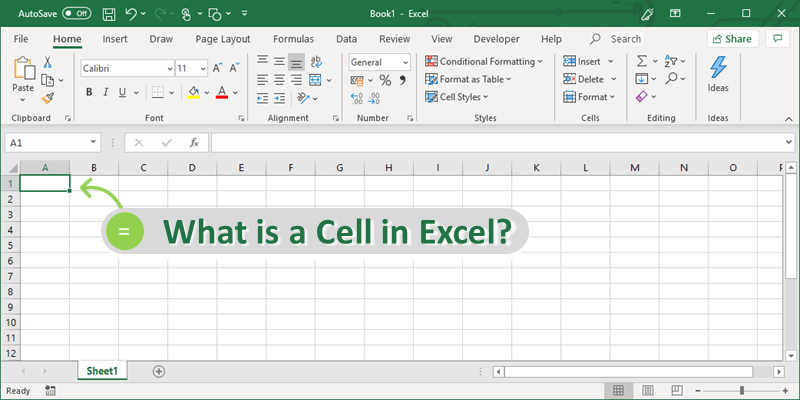Click the Insert Function fx icon
Image resolution: width=800 pixels, height=400 pixels.
click(194, 143)
